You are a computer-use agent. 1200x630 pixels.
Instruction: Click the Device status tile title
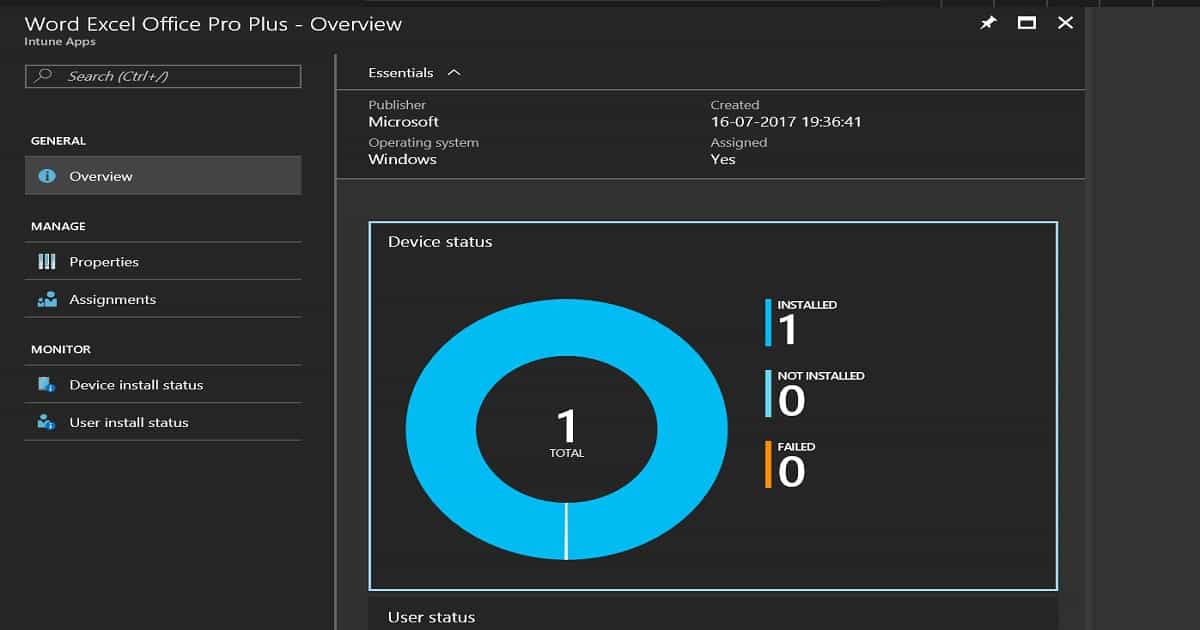tap(440, 242)
